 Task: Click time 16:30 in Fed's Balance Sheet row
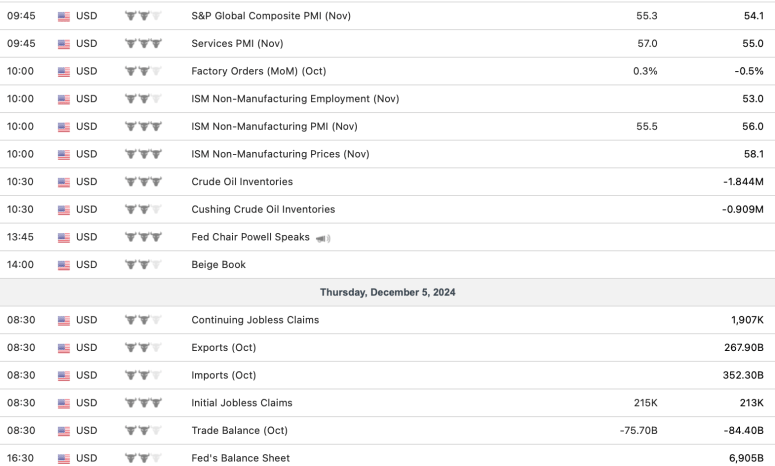[x=21, y=459]
